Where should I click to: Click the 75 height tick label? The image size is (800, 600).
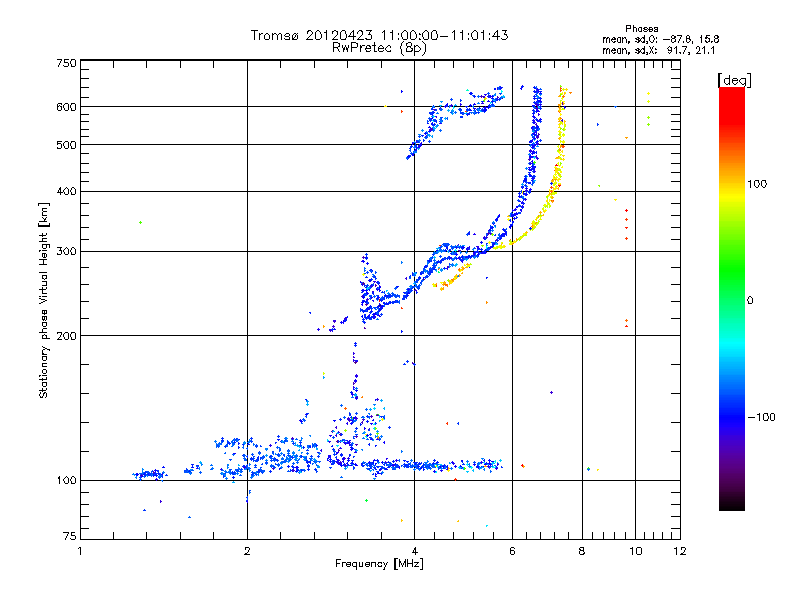pyautogui.click(x=69, y=536)
